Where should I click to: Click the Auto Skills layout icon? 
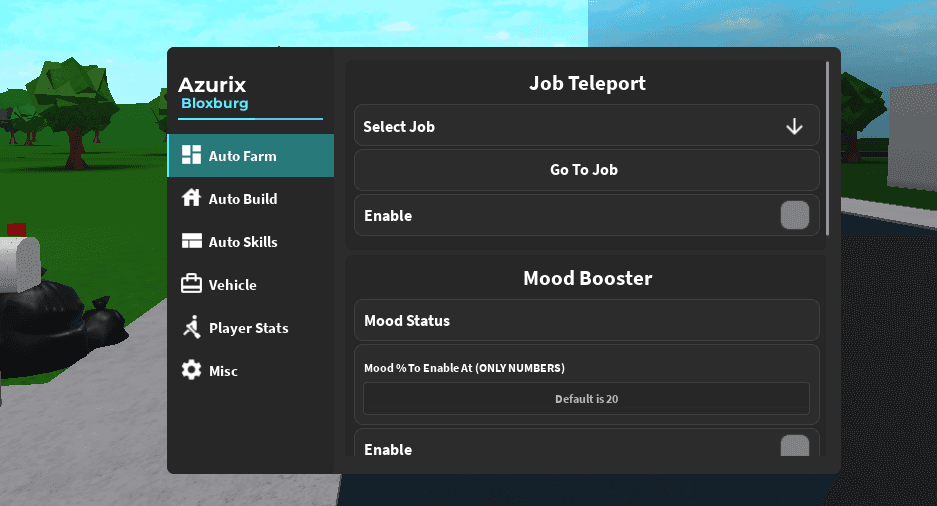coord(191,241)
